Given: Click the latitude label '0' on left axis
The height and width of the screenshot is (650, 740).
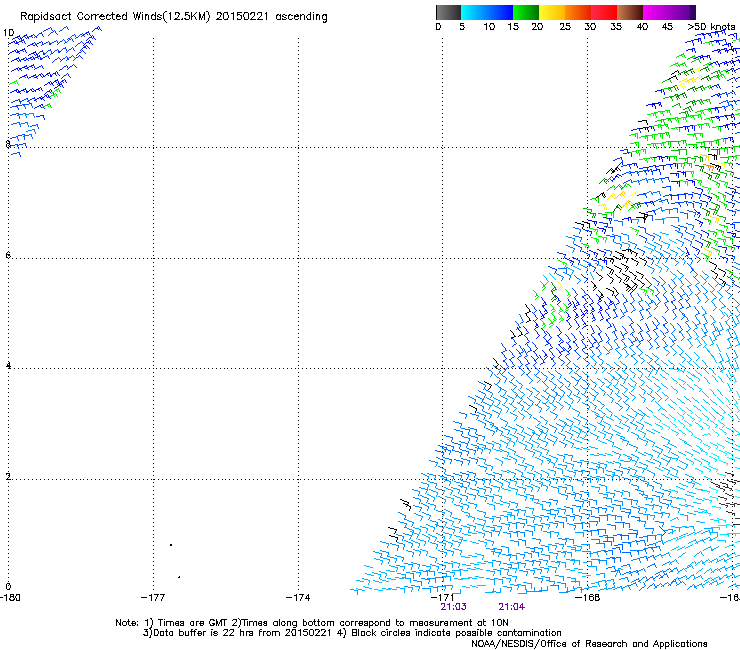Looking at the screenshot, I should click(8, 587).
